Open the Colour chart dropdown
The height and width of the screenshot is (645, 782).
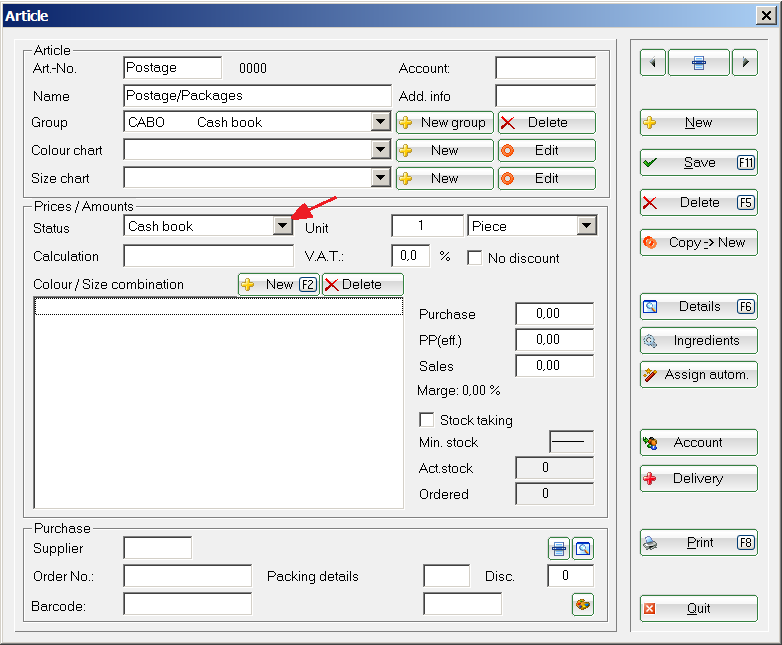pos(380,150)
